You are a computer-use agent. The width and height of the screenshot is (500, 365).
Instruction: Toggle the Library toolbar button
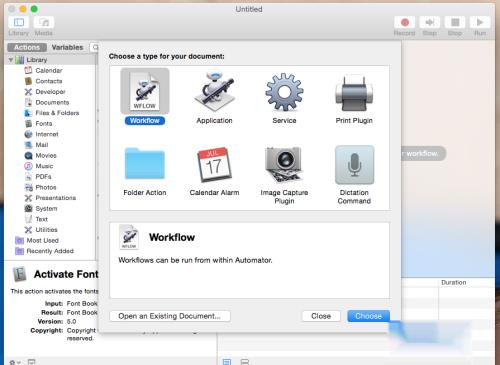19,22
